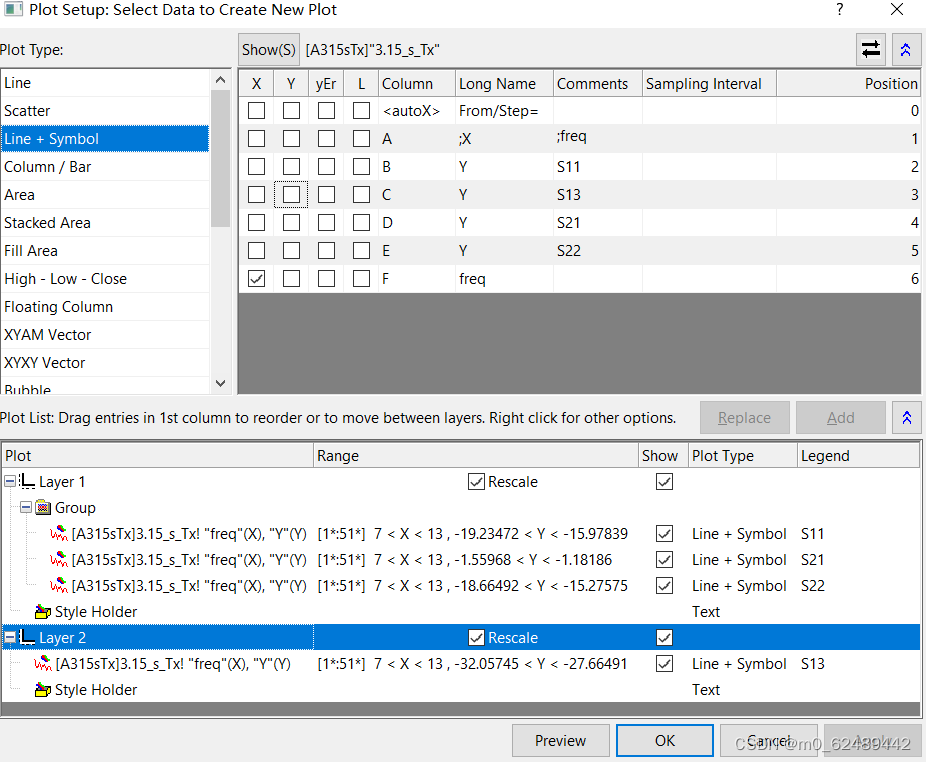Click the Add button
This screenshot has height=762, width=926.
coord(840,418)
